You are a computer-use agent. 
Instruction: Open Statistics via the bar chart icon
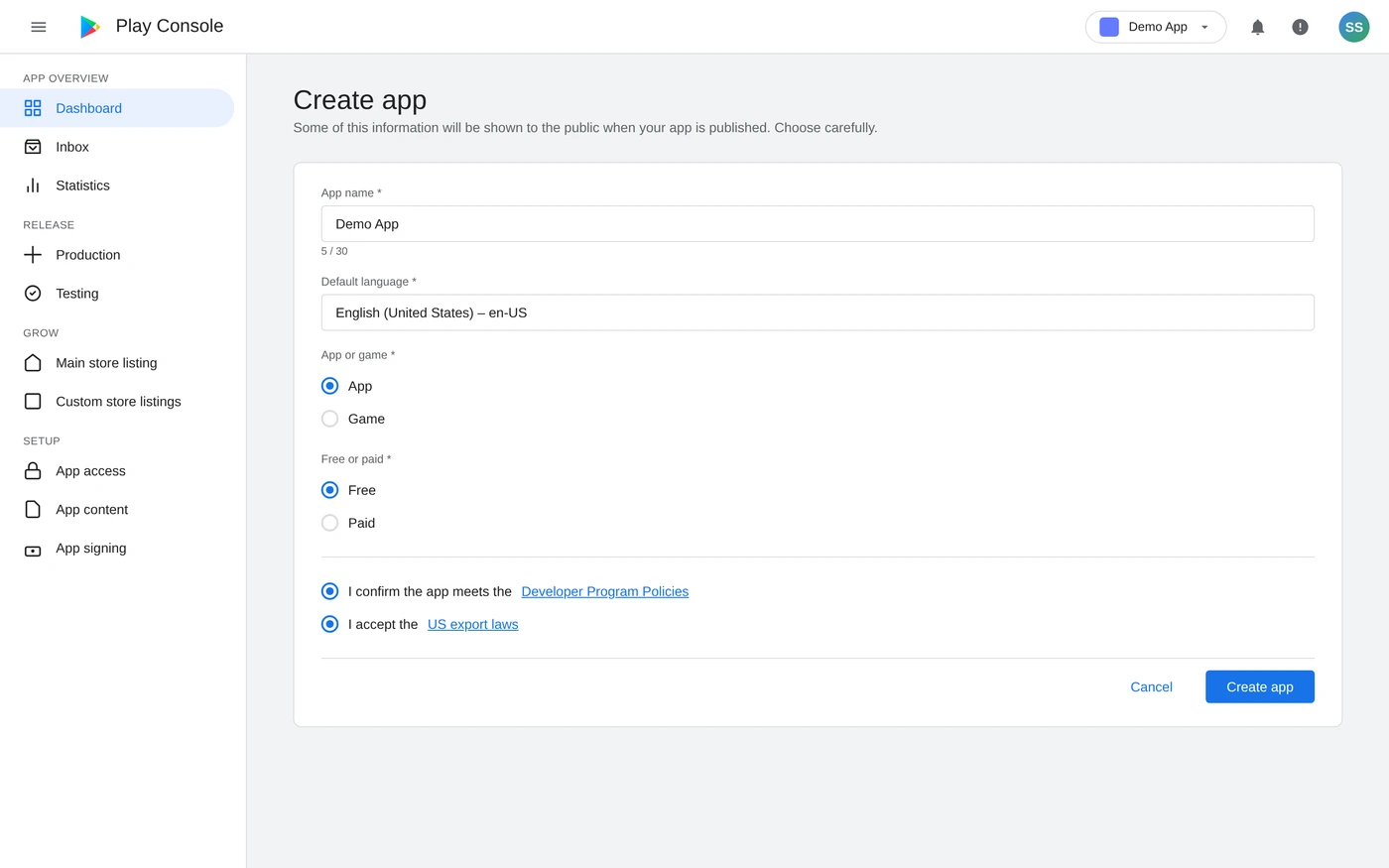click(32, 185)
